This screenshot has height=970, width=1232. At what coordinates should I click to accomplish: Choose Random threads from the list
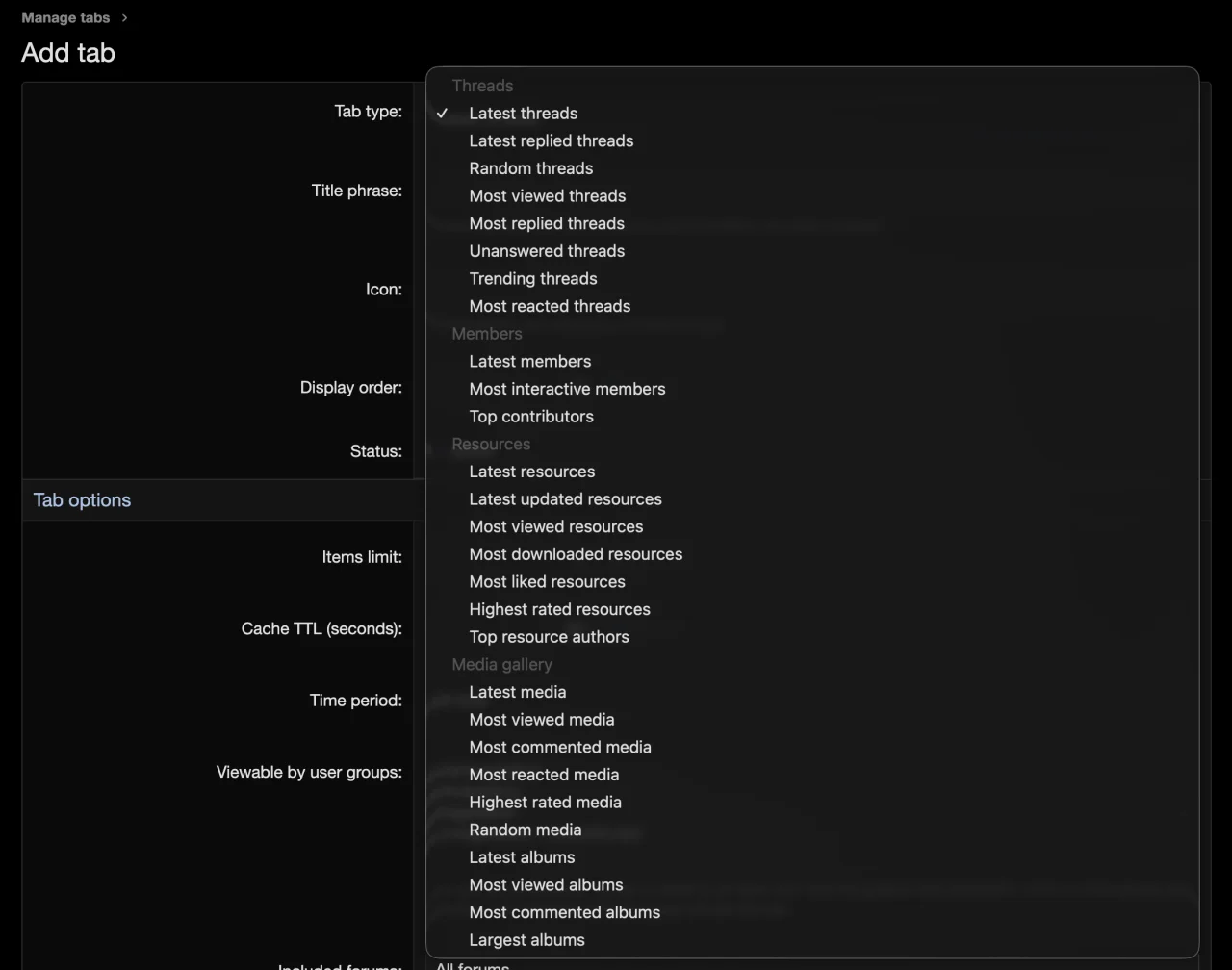coord(530,168)
